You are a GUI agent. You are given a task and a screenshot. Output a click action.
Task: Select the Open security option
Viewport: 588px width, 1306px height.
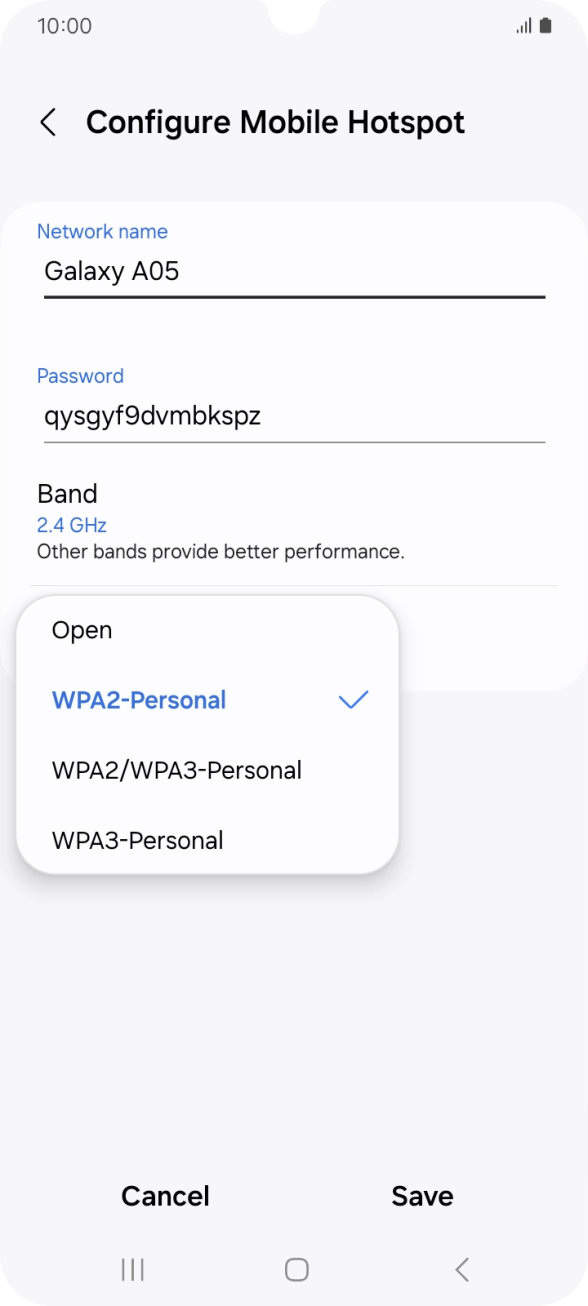click(x=81, y=630)
